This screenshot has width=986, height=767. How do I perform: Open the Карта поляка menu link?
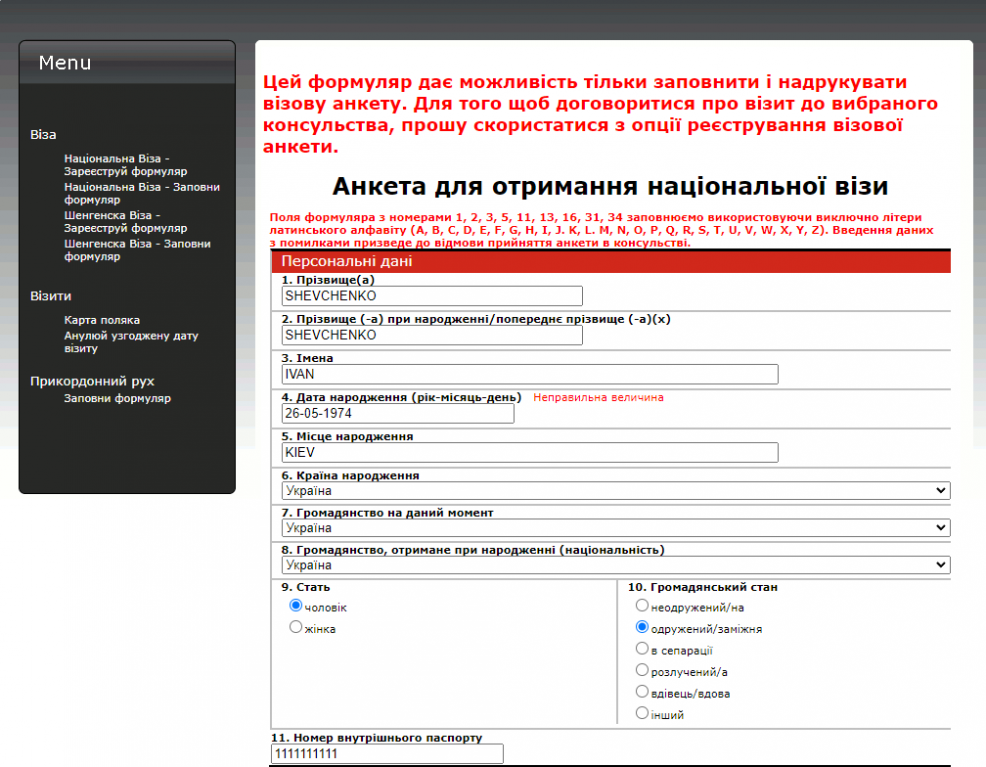(x=102, y=320)
